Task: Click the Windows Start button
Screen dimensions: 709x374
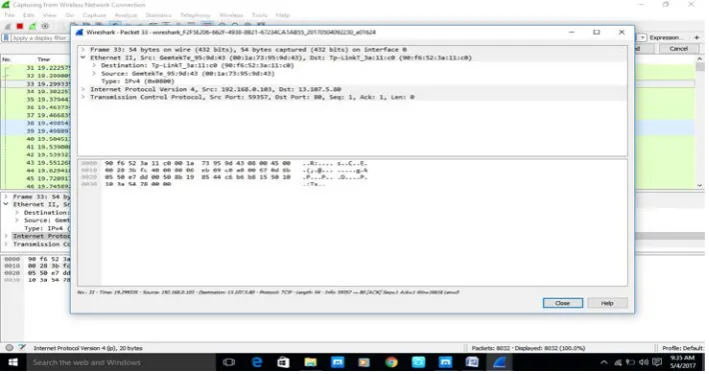Action: (13, 362)
